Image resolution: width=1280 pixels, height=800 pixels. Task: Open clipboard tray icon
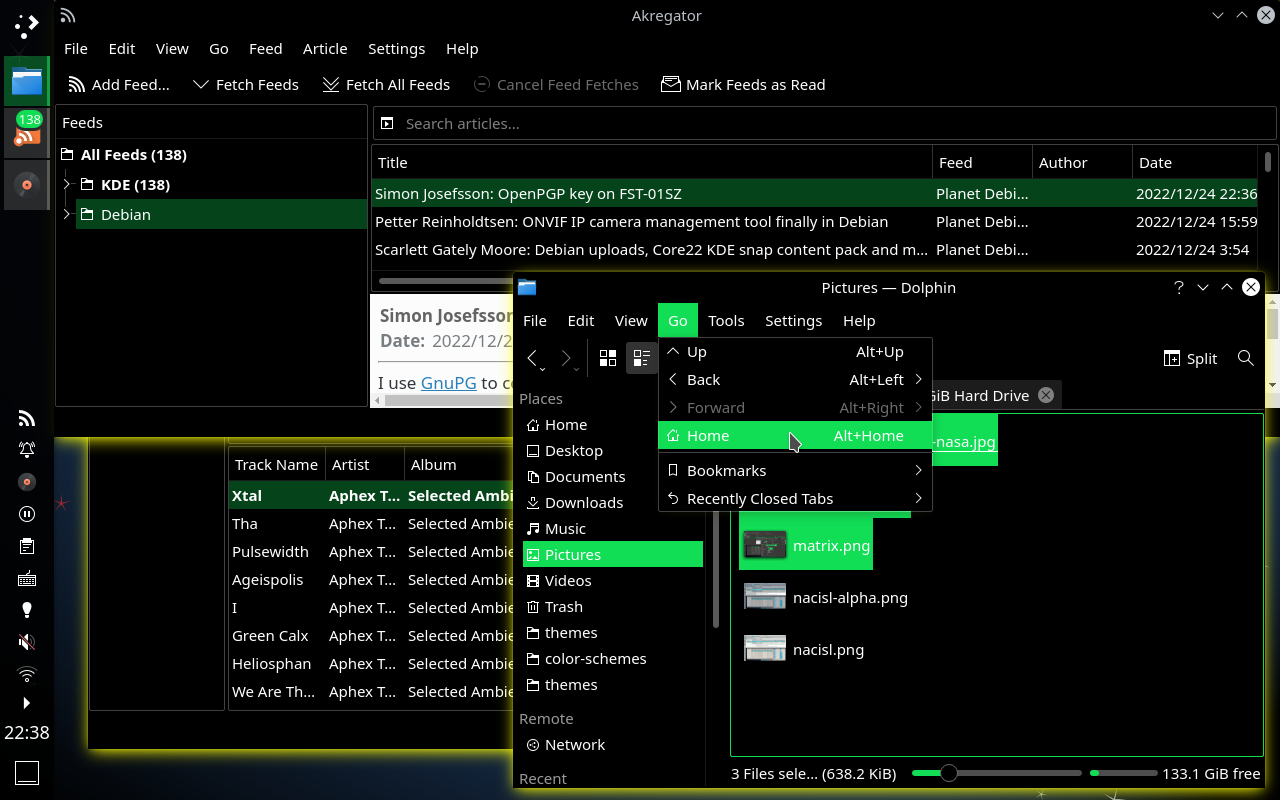click(27, 546)
